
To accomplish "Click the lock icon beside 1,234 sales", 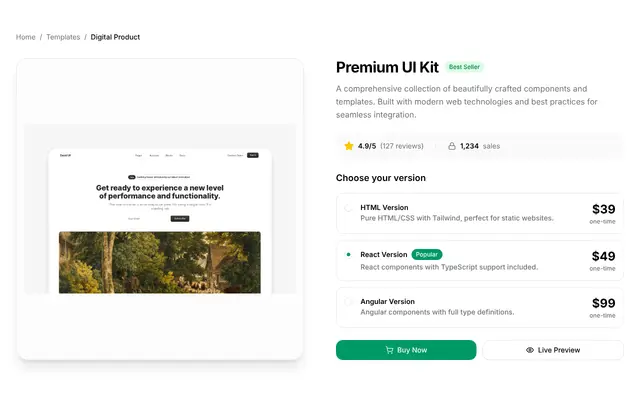I will [x=452, y=146].
